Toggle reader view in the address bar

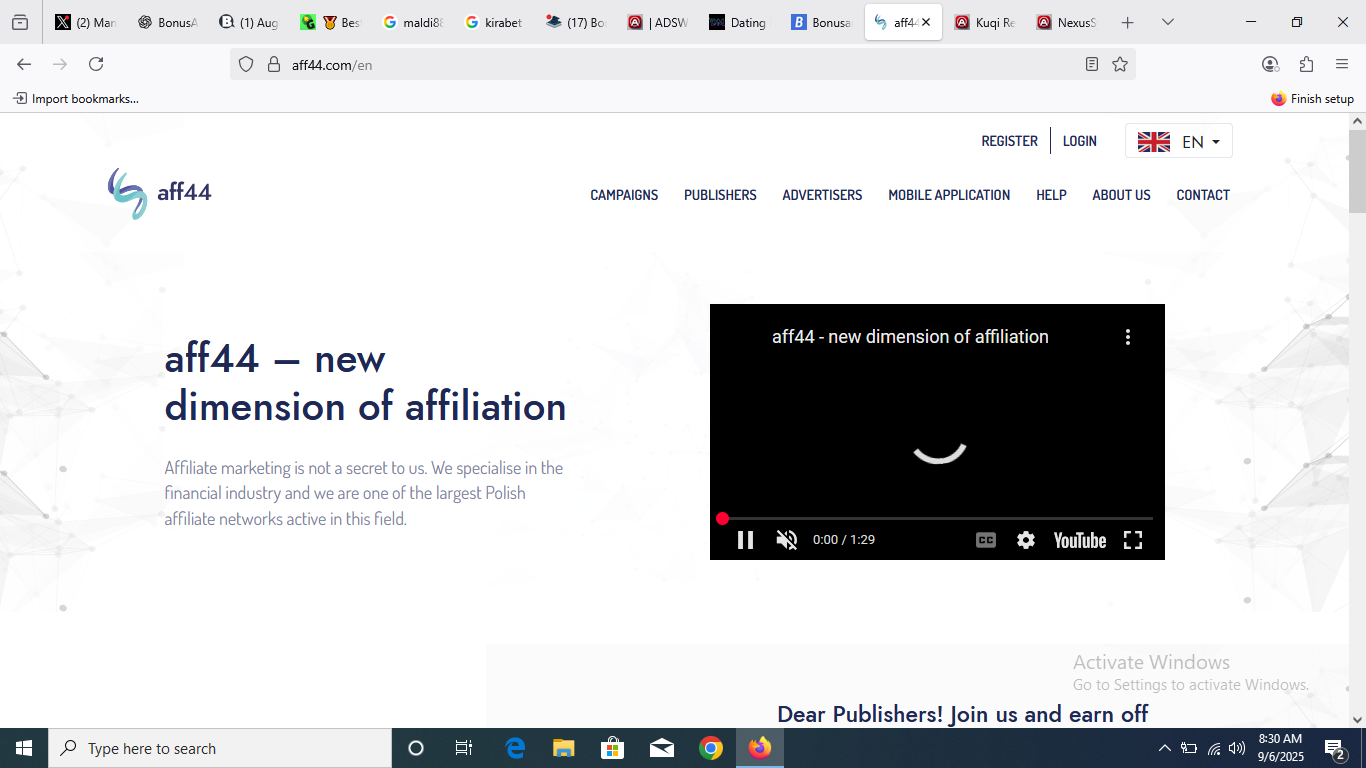click(x=1092, y=64)
